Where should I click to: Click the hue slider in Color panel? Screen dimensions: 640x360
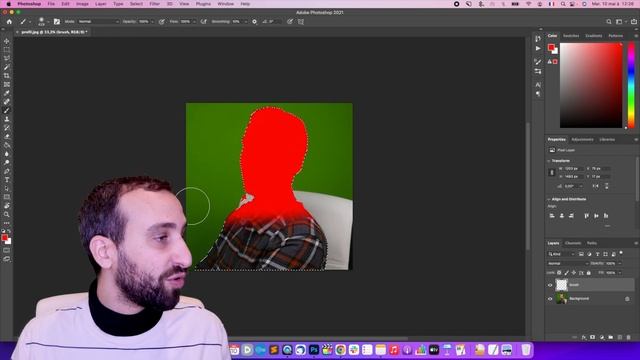[x=631, y=85]
